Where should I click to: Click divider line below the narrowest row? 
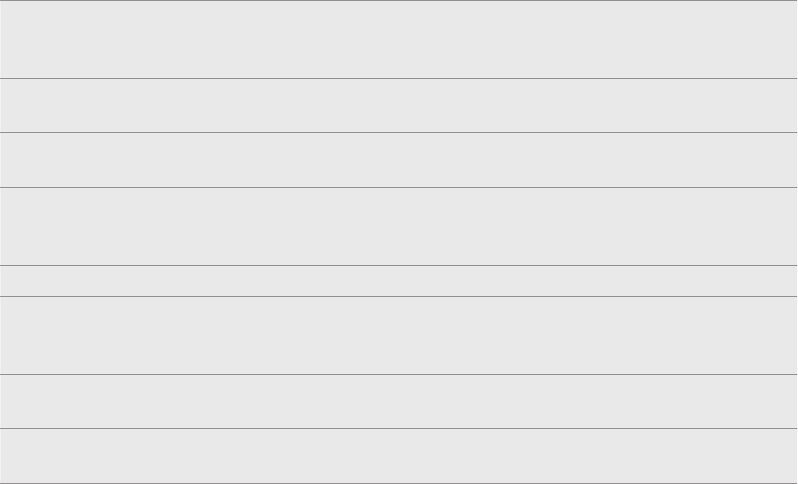coord(399,296)
